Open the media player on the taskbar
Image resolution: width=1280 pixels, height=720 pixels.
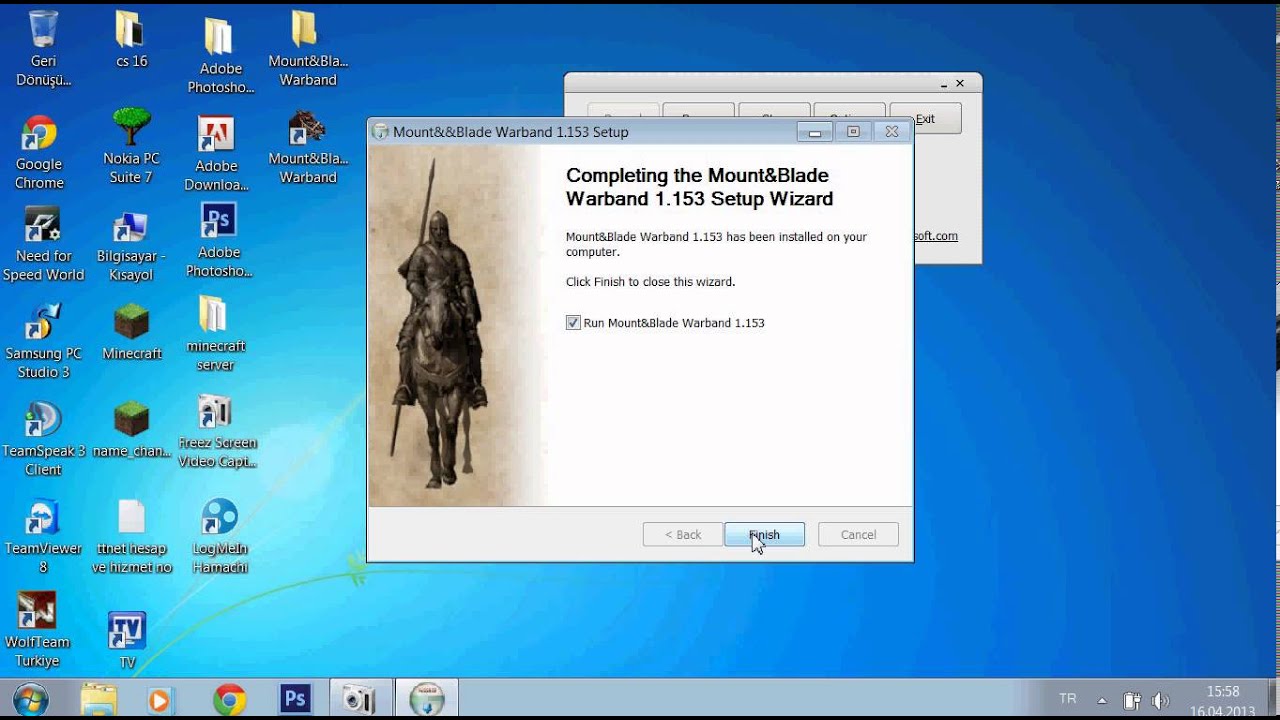click(159, 698)
